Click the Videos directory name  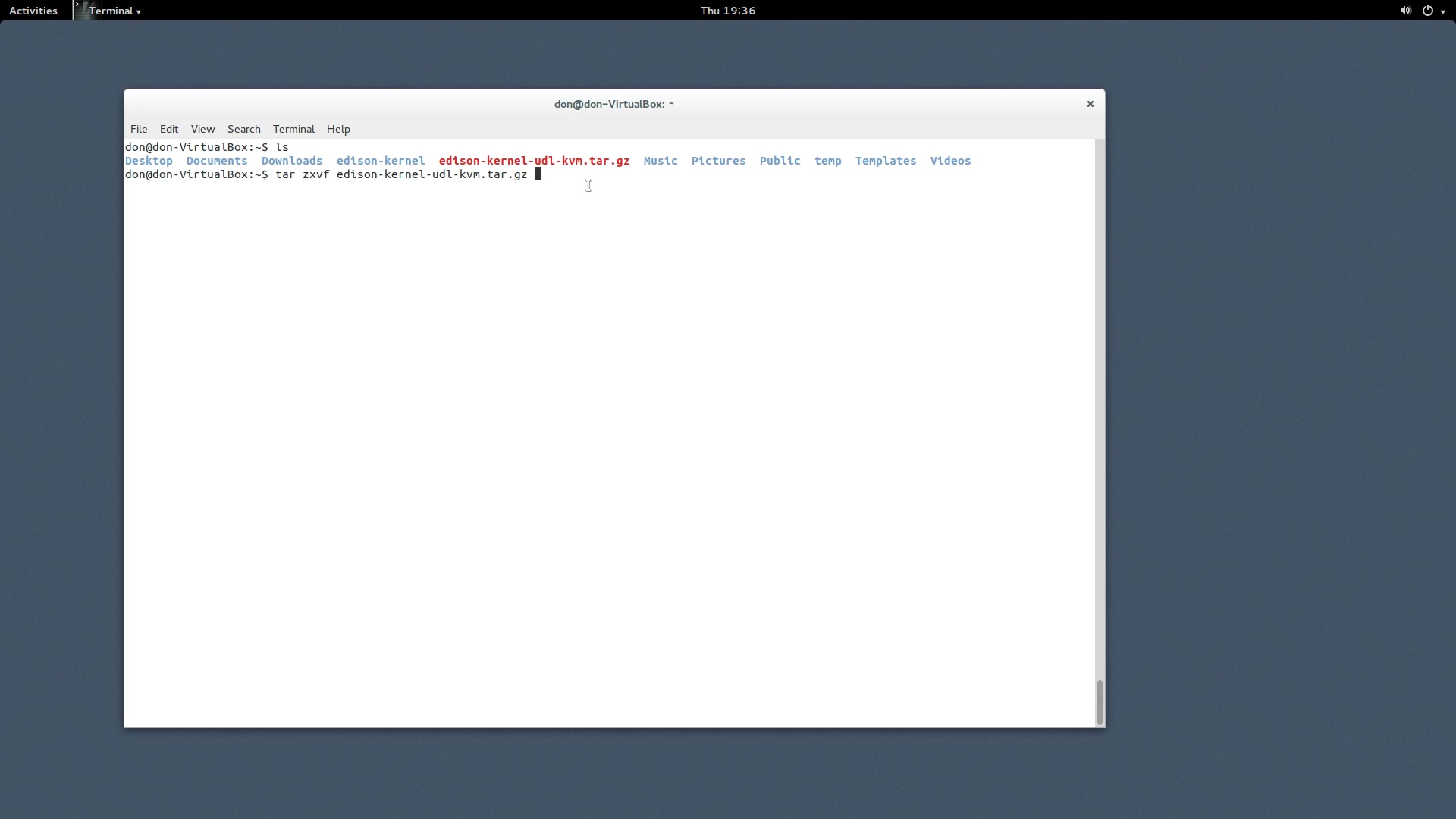click(x=950, y=161)
